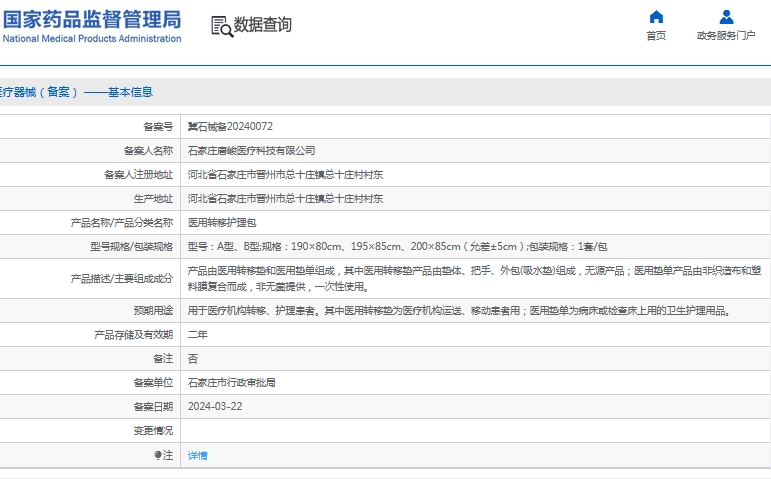
Task: Click the 产品描述/主要组成成分 label
Action: click(122, 279)
